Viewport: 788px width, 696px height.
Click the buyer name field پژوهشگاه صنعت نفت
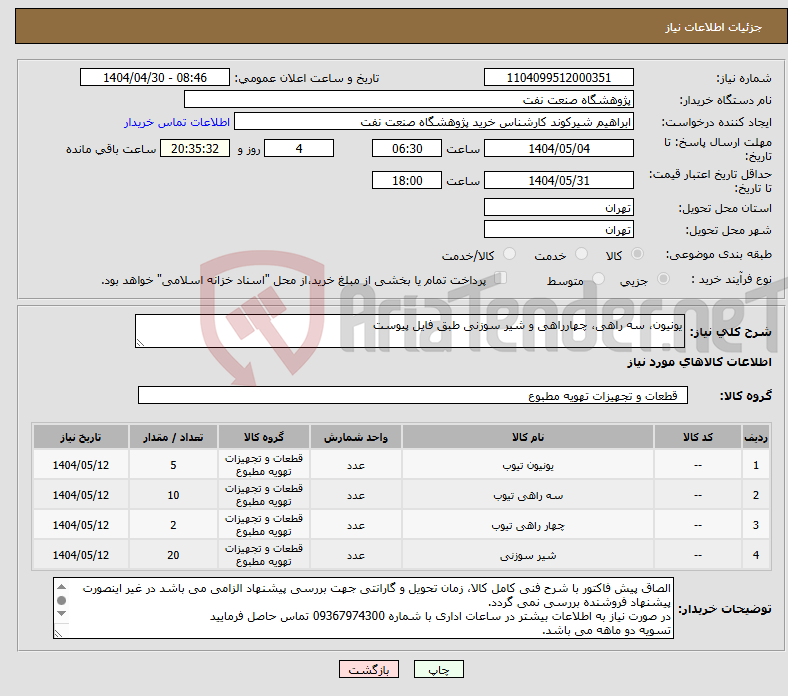pyautogui.click(x=409, y=100)
